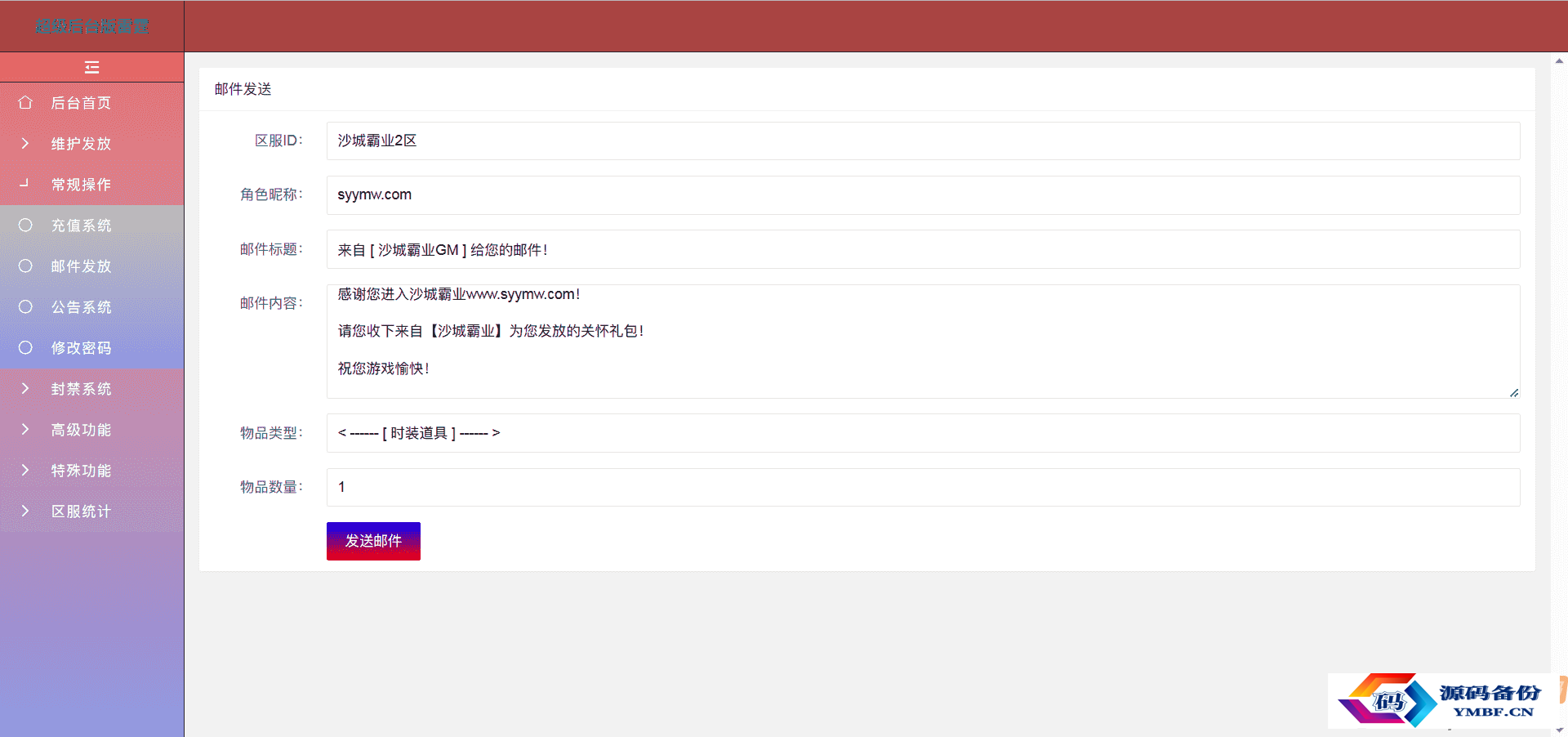Image resolution: width=1568 pixels, height=737 pixels.
Task: Click the scrollbar up arrow
Action: click(1559, 60)
